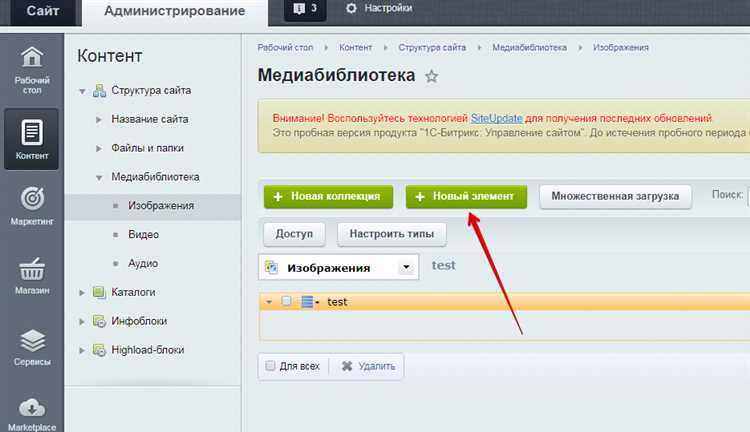The width and height of the screenshot is (750, 432).
Task: Open the Магазин basket icon
Action: (x=32, y=269)
